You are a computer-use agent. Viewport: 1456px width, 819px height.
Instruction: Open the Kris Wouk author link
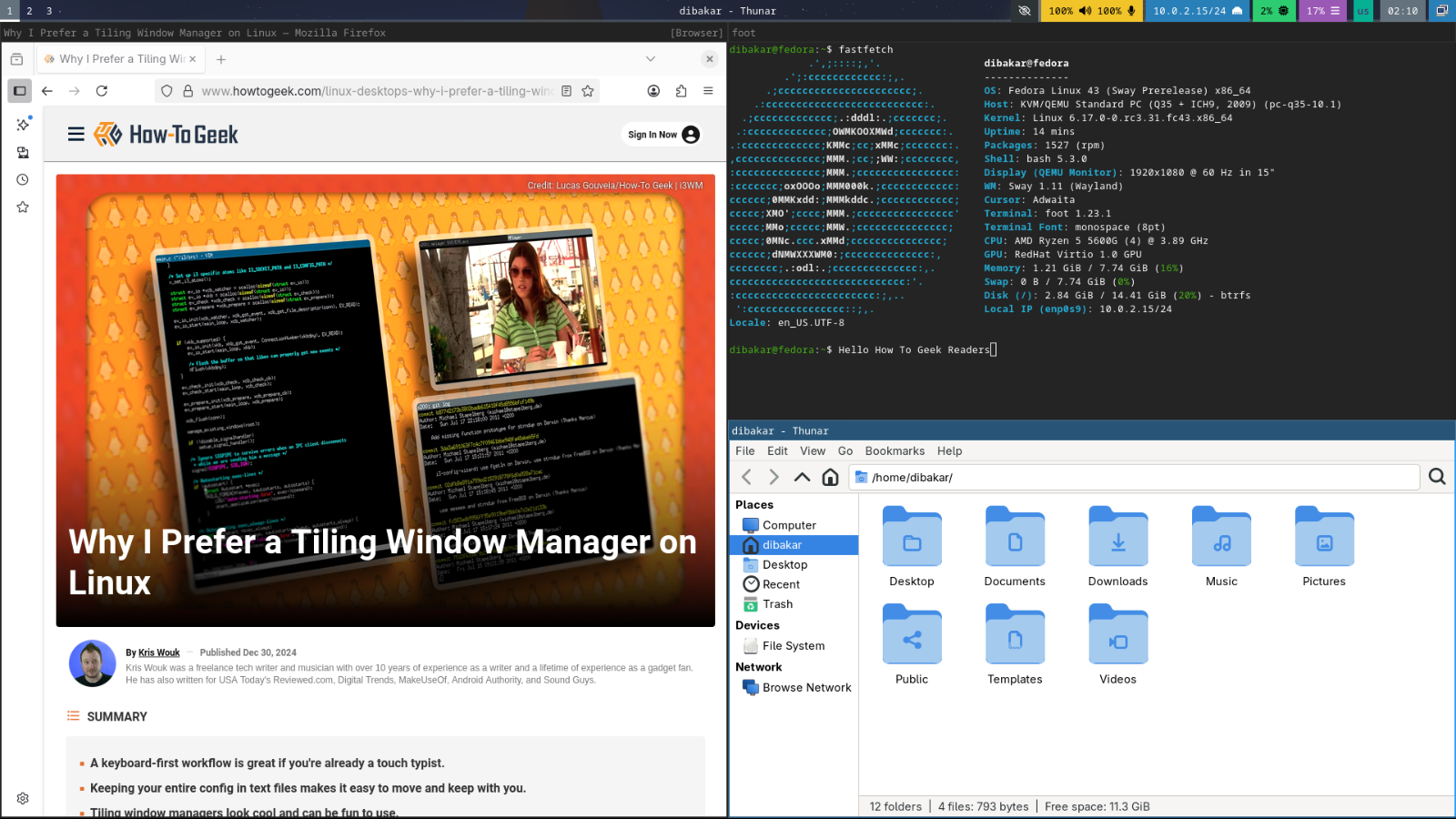point(157,652)
